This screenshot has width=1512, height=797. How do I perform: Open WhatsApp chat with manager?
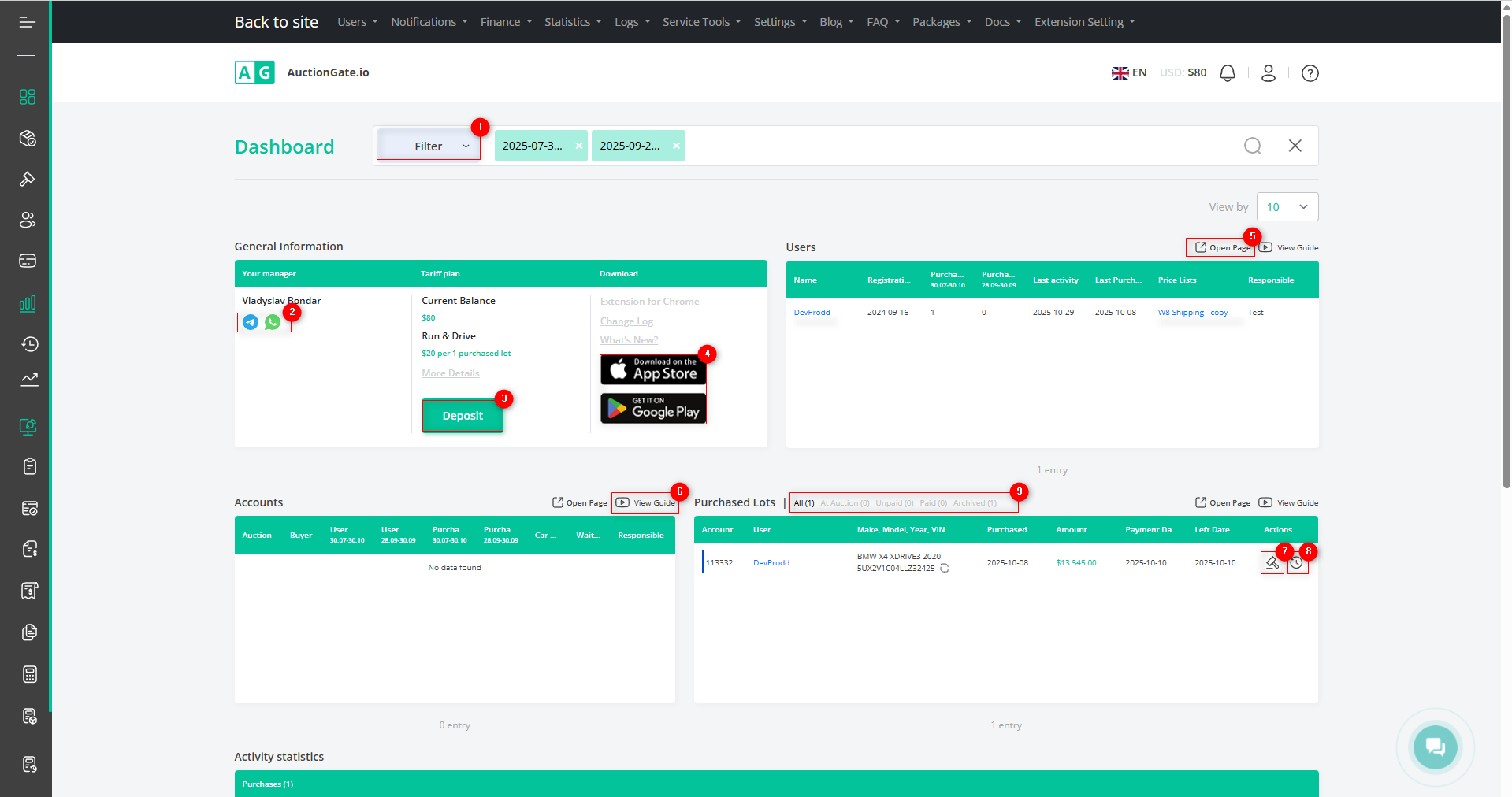tap(273, 322)
